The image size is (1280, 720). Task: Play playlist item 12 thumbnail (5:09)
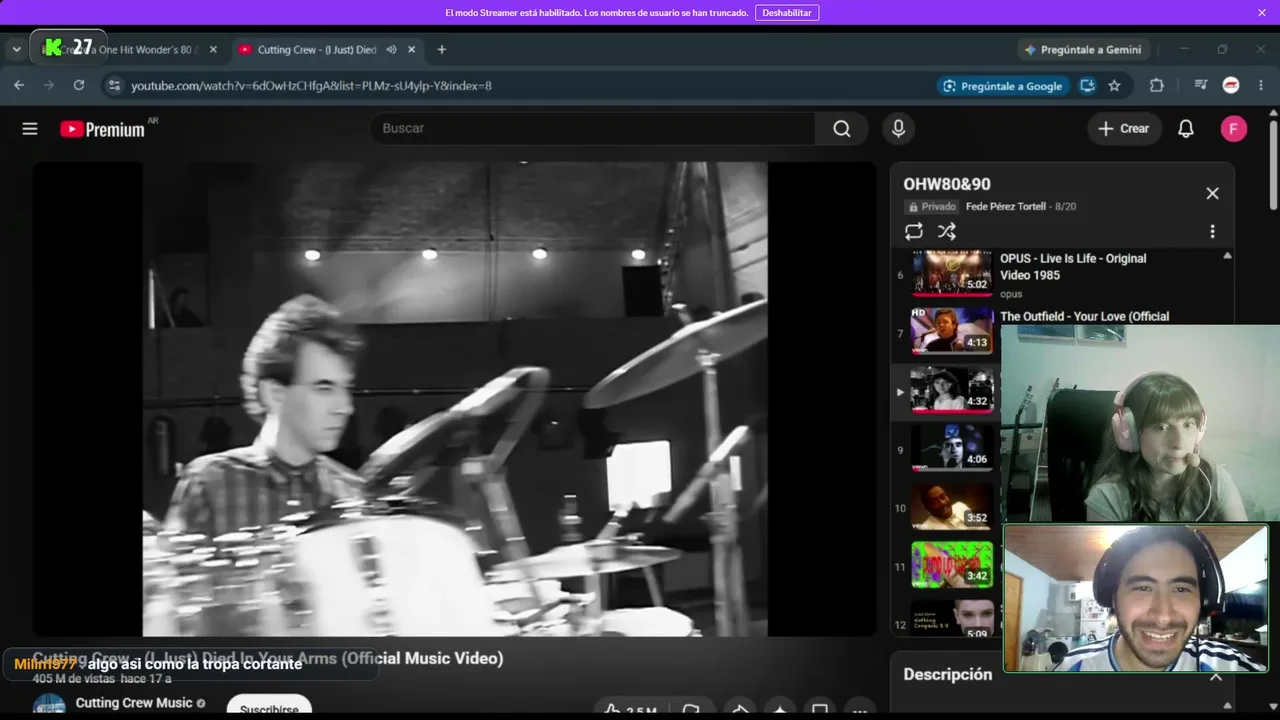(952, 620)
